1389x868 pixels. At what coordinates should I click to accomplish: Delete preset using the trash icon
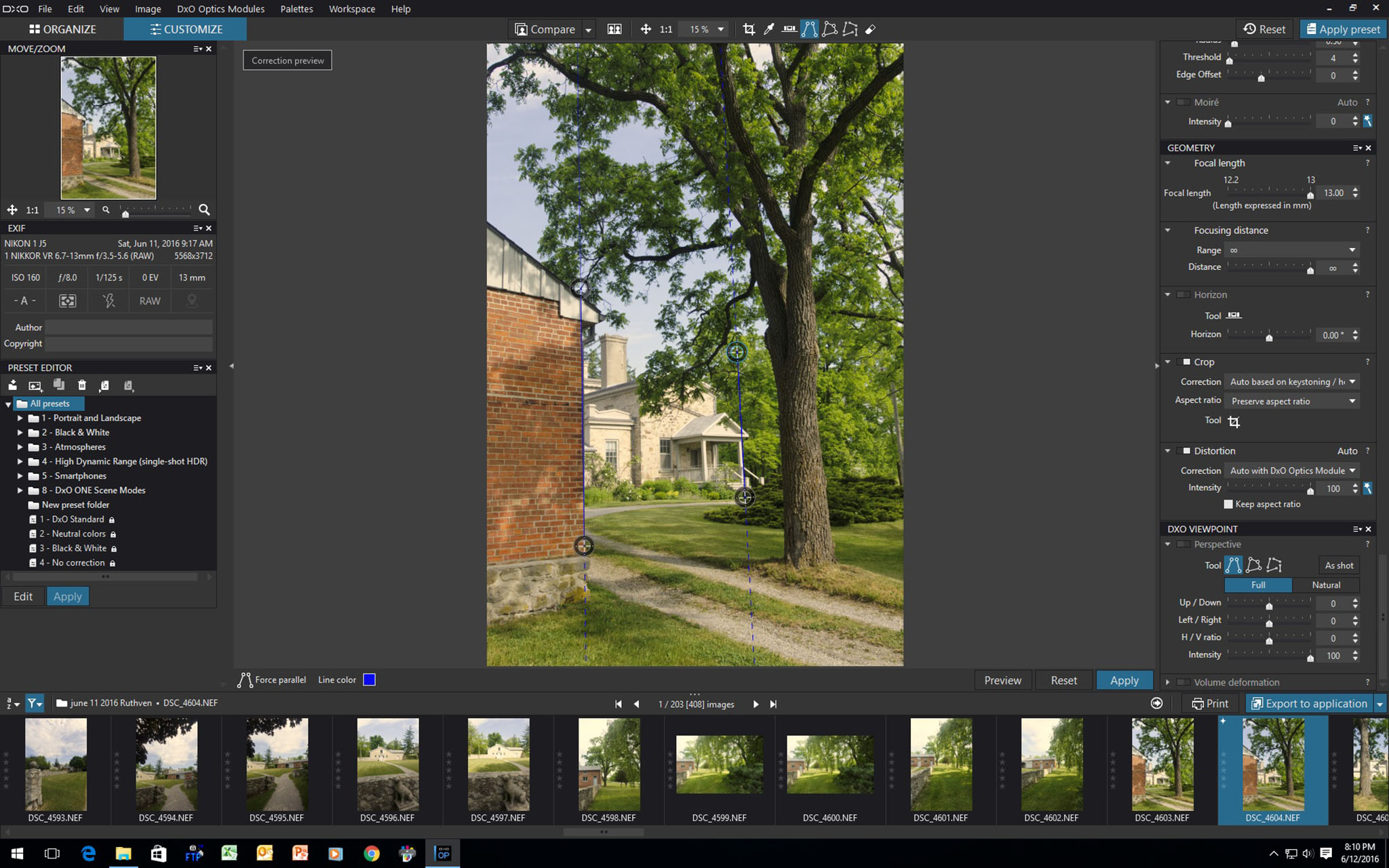[82, 385]
